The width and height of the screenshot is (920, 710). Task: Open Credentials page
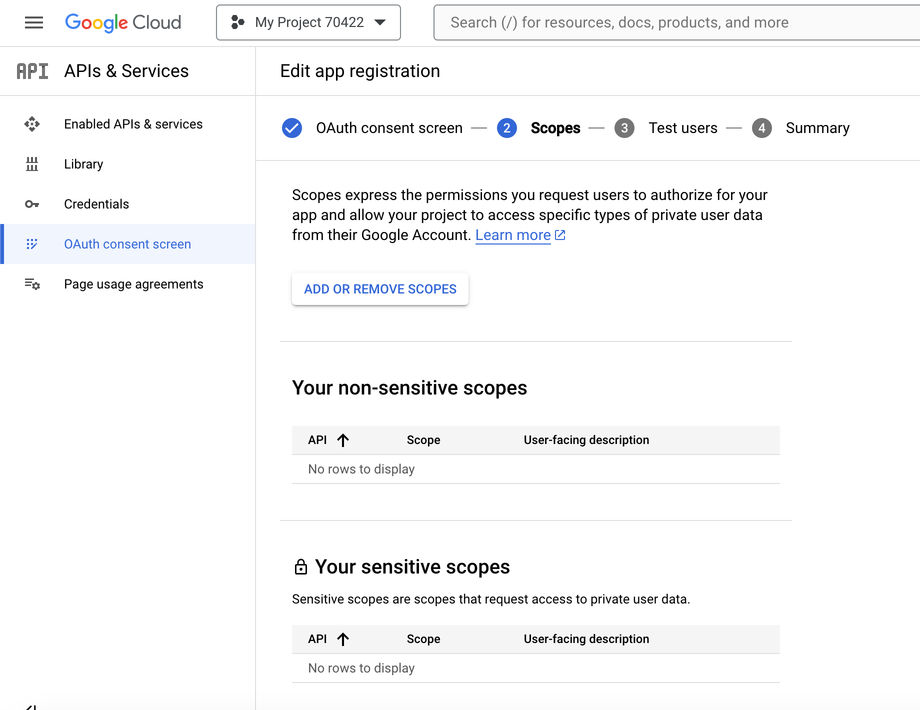96,204
